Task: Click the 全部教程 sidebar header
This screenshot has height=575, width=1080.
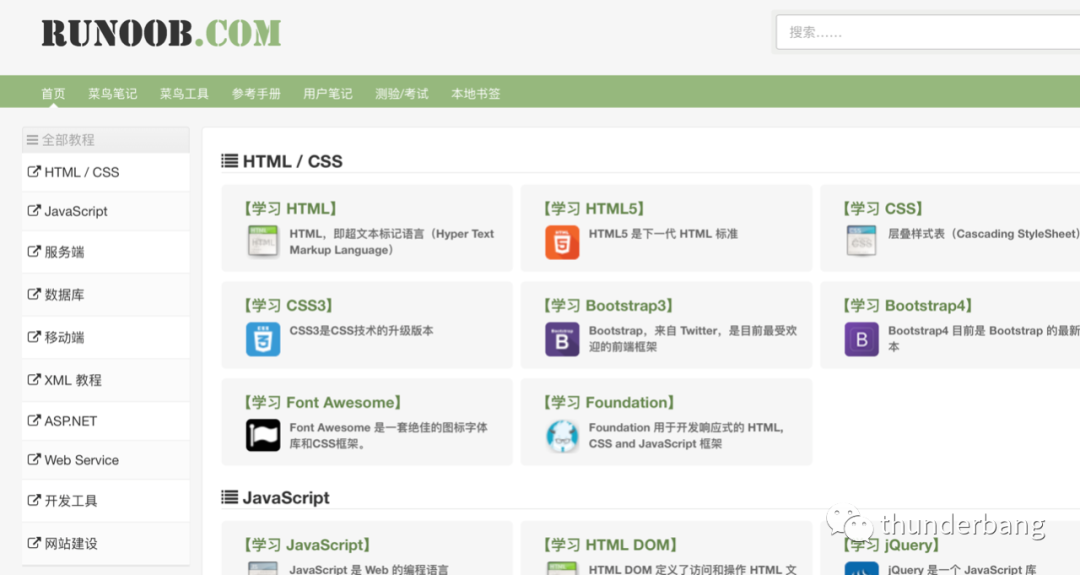Action: coord(105,140)
